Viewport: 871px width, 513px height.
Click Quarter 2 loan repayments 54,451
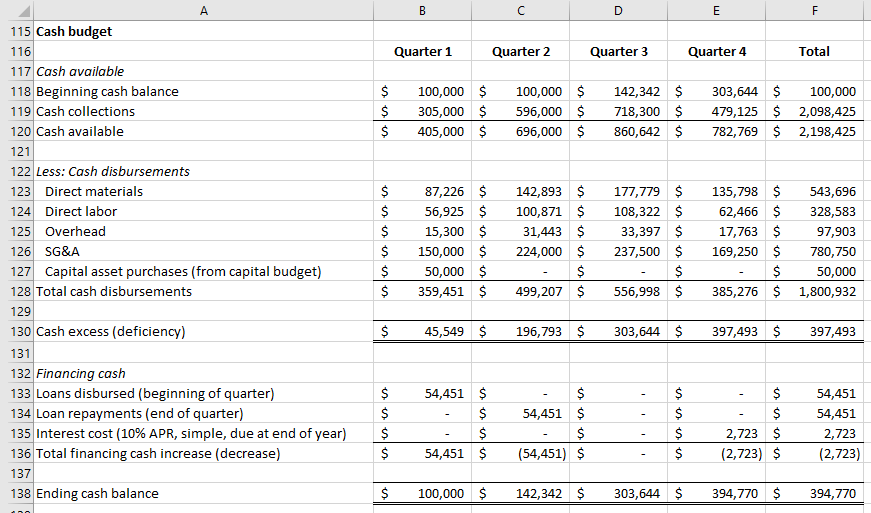[520, 413]
